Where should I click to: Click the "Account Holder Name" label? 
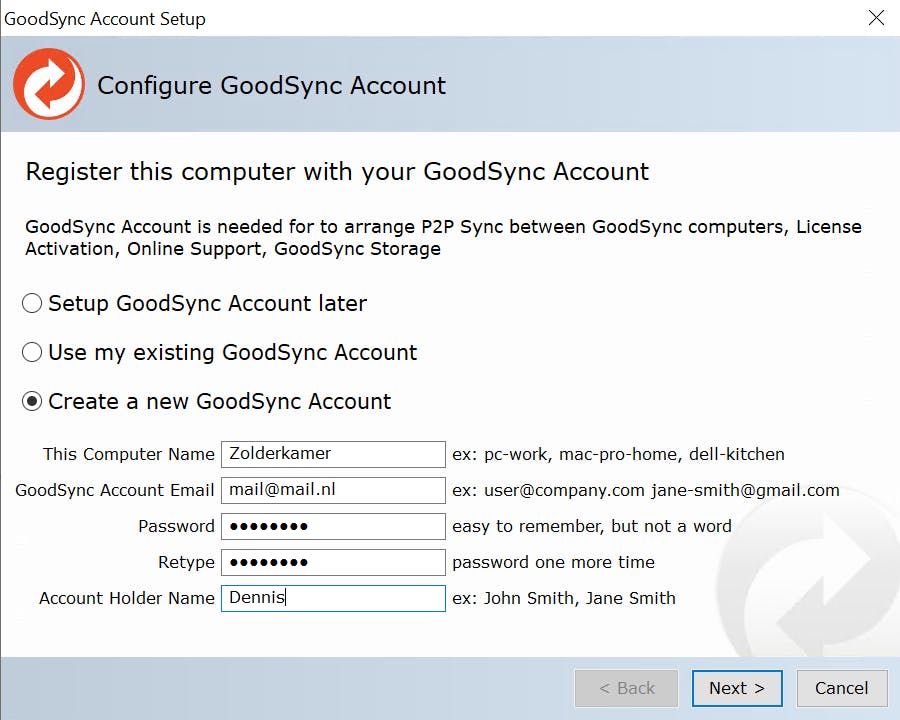point(127,598)
